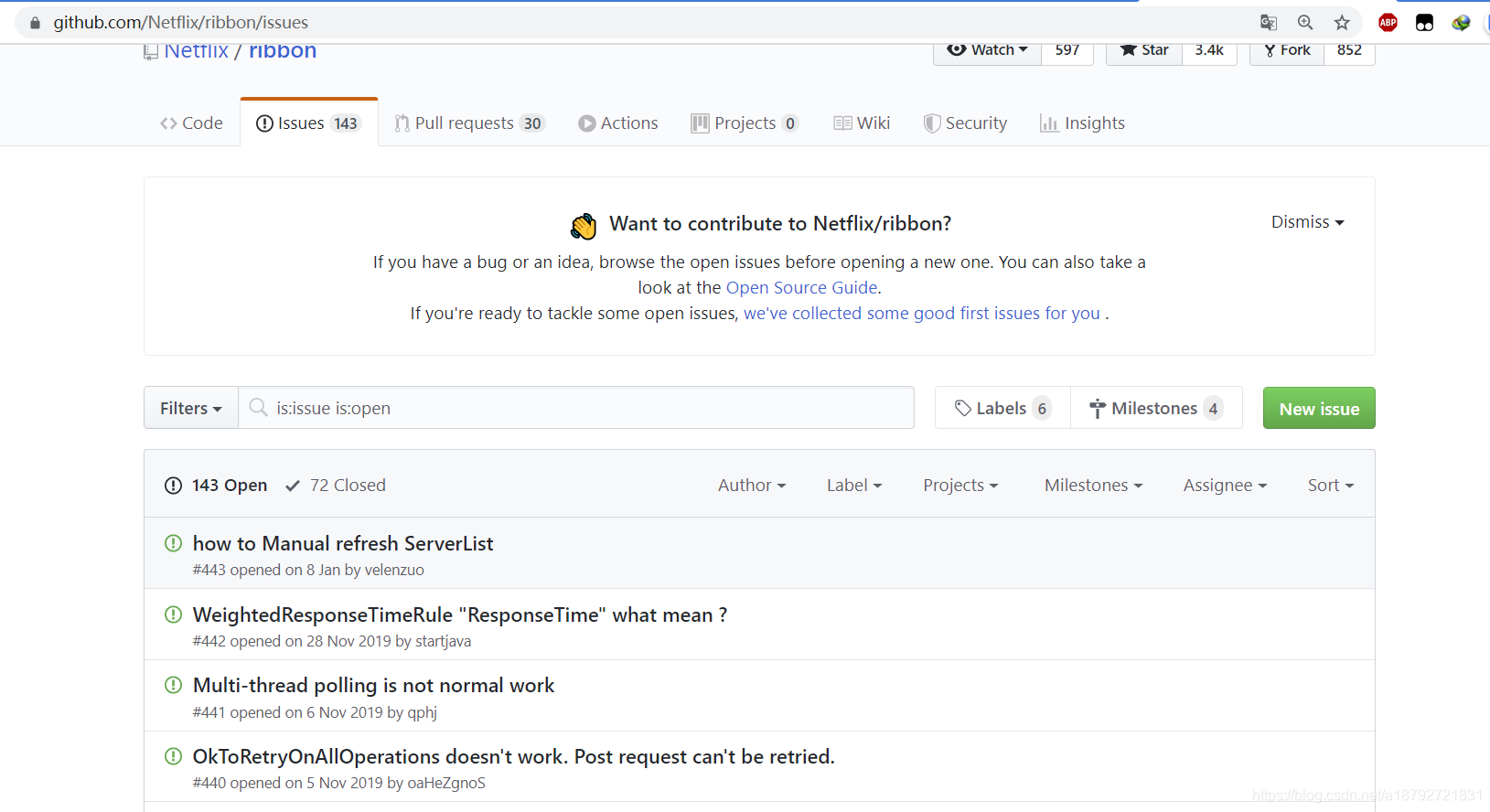Screen dimensions: 1490x812
Task: Focus the issue search field 'is:issue is:open'
Action: tap(576, 408)
